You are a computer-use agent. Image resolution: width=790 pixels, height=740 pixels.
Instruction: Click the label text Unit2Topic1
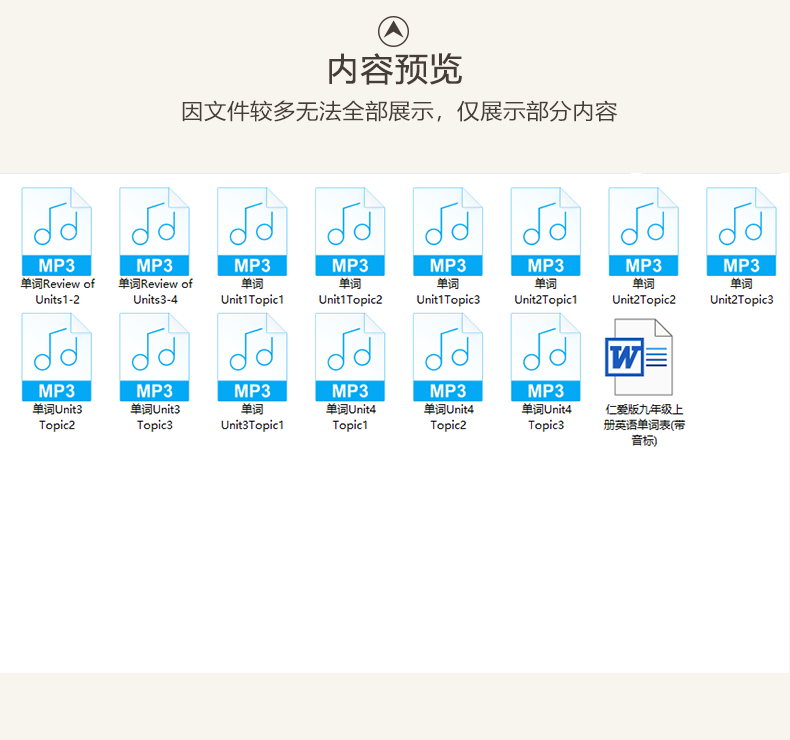[x=546, y=300]
